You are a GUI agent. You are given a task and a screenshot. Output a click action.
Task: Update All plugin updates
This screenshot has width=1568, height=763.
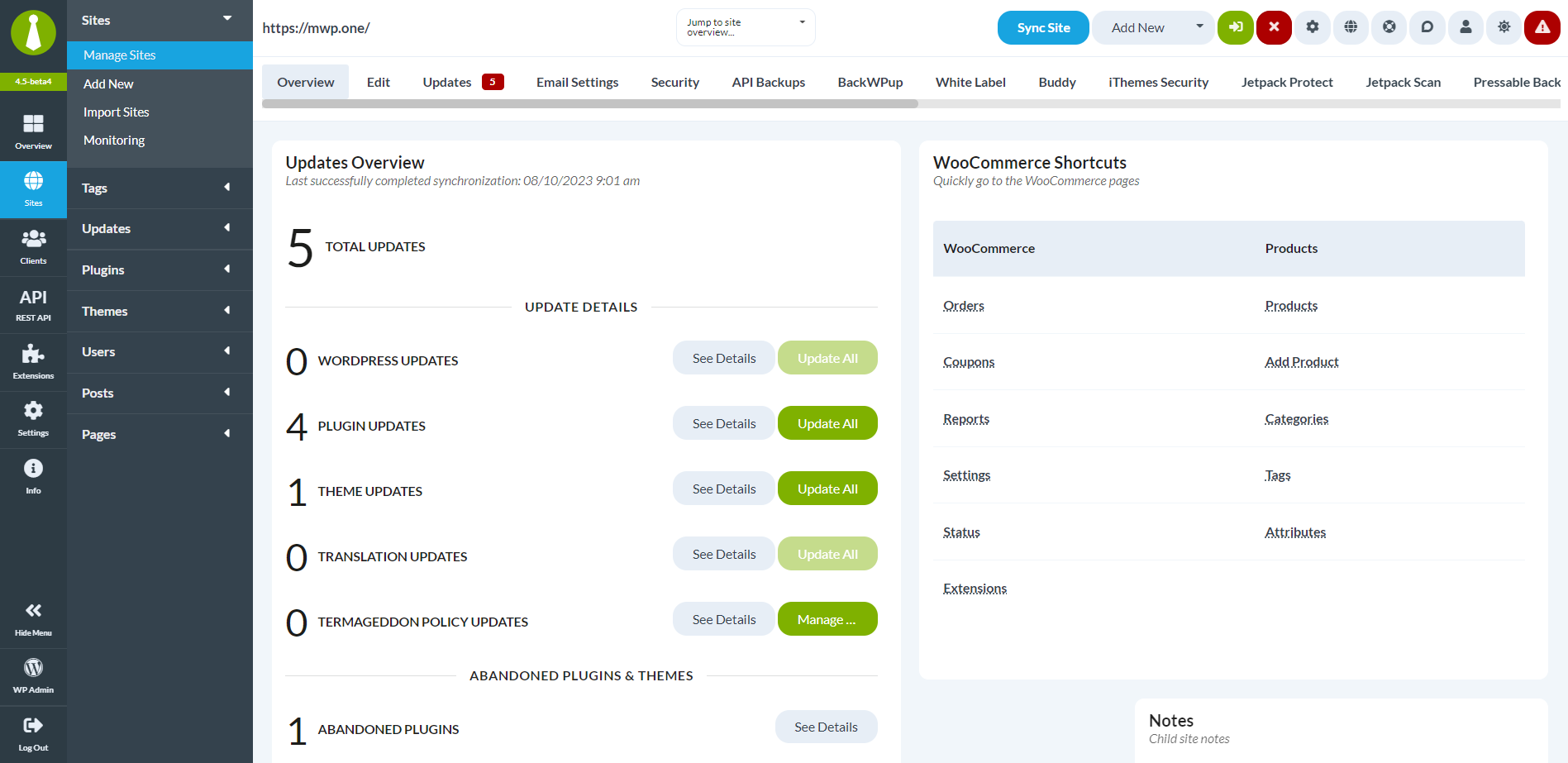[x=827, y=423]
